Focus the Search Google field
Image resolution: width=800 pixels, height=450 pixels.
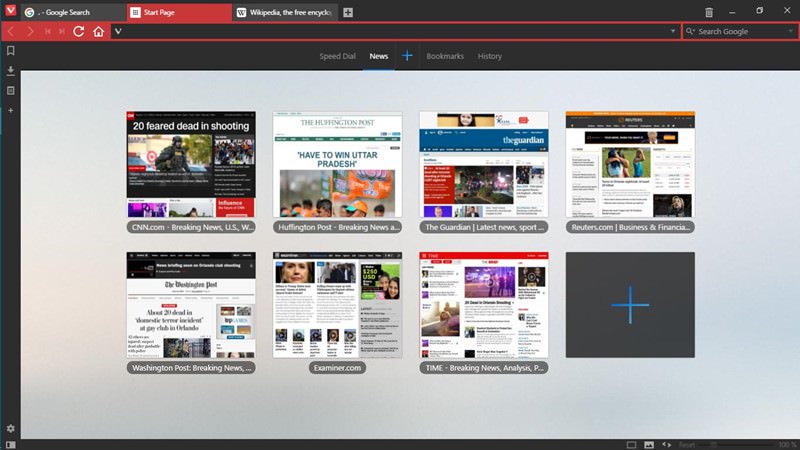[741, 32]
